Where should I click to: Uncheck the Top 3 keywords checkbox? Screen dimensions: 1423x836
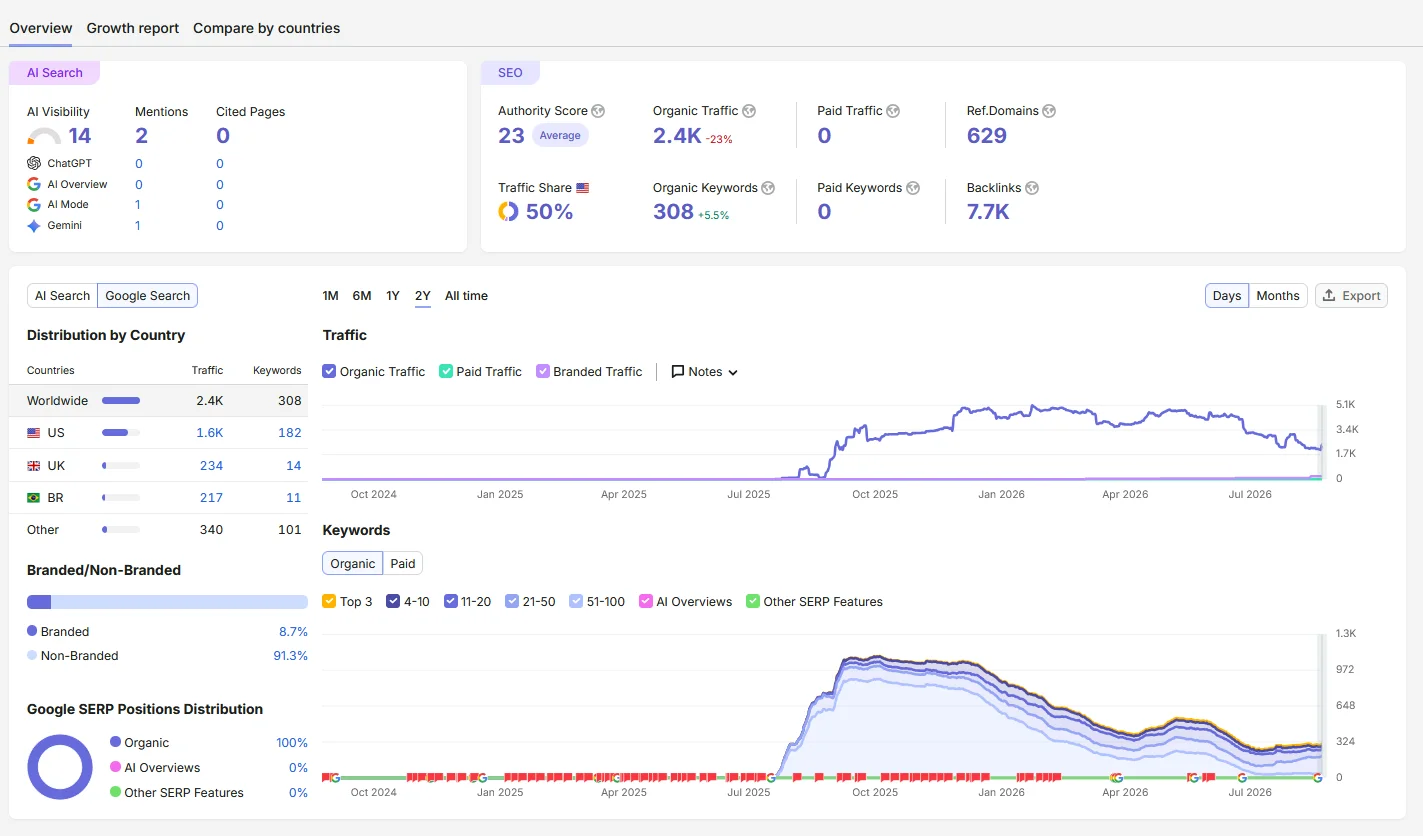click(329, 602)
